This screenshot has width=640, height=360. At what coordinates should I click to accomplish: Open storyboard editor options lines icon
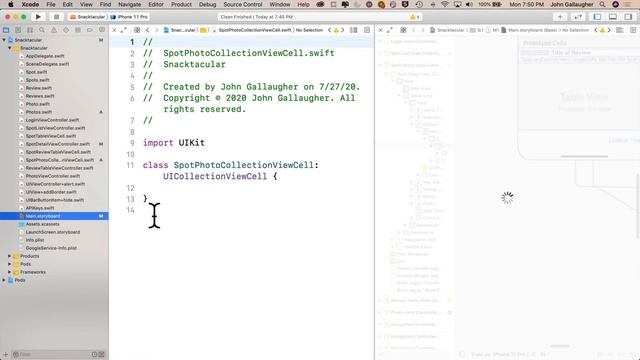tap(620, 30)
